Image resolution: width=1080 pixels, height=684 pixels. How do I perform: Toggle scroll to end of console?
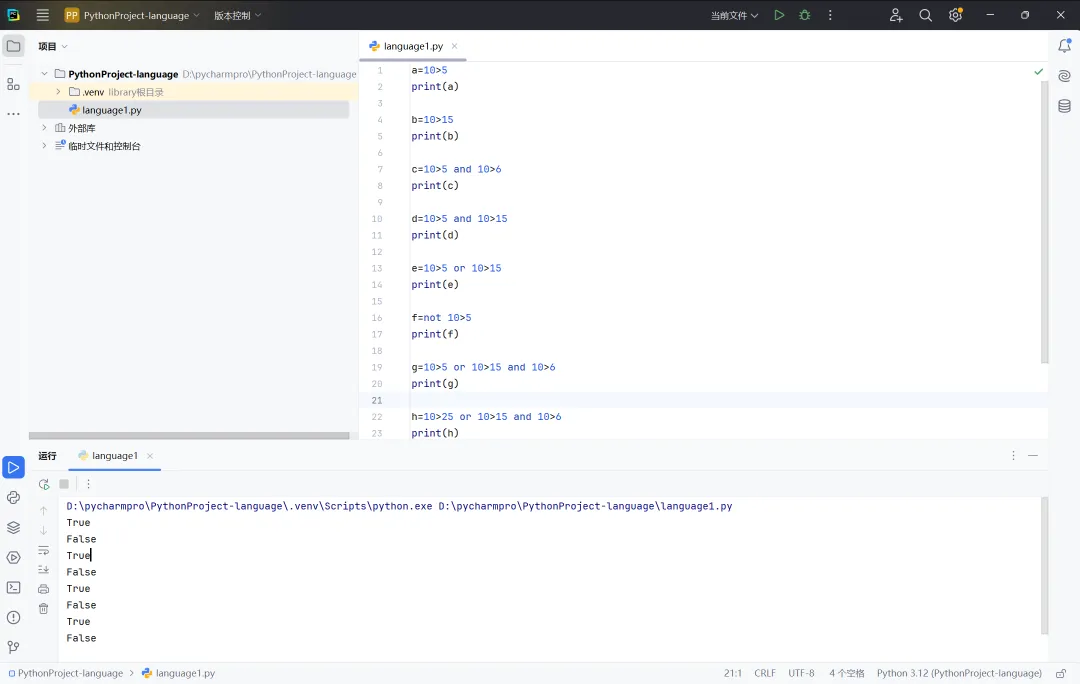(x=43, y=570)
